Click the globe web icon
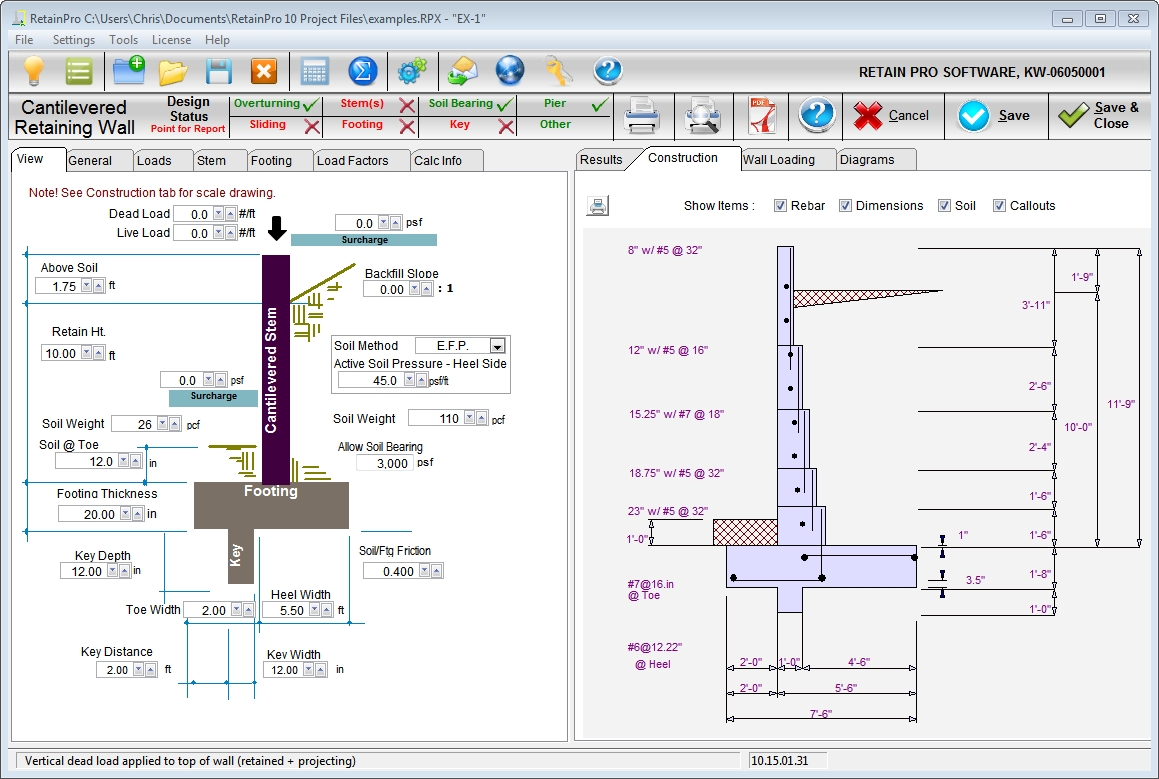1159x779 pixels. pos(510,71)
